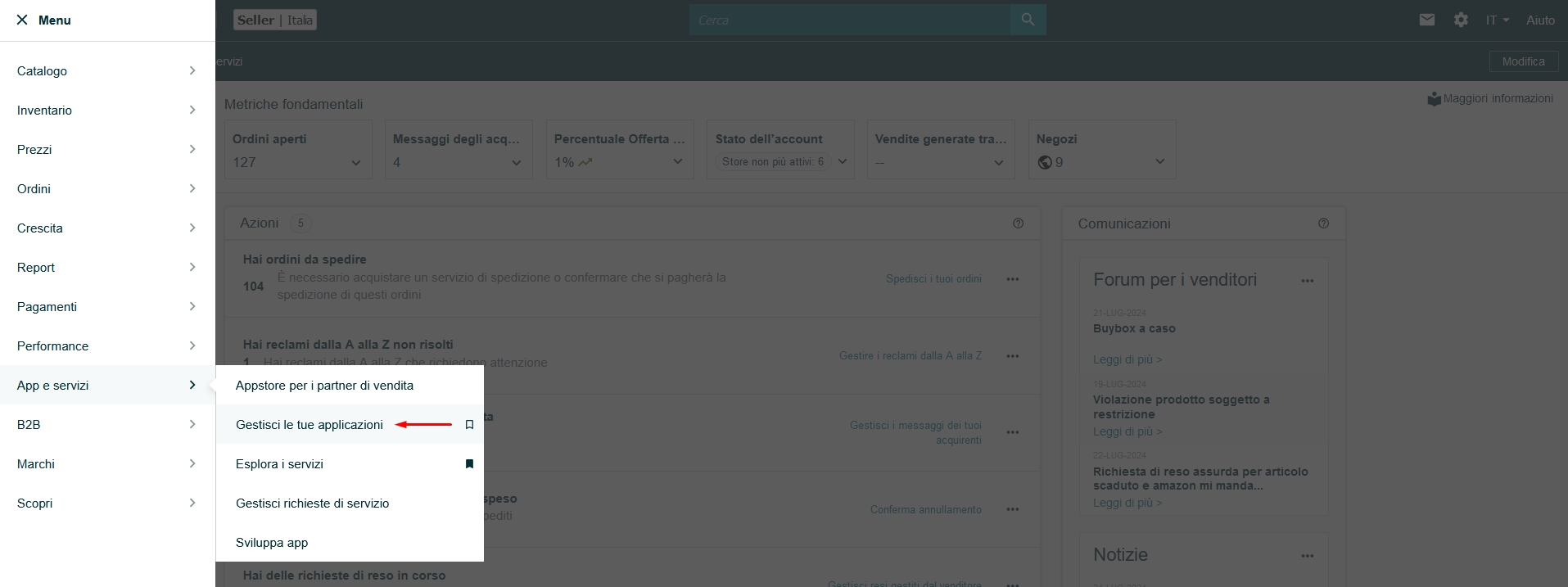Viewport: 1568px width, 587px height.
Task: Choose Sviluppa app from the submenu
Action: [272, 543]
